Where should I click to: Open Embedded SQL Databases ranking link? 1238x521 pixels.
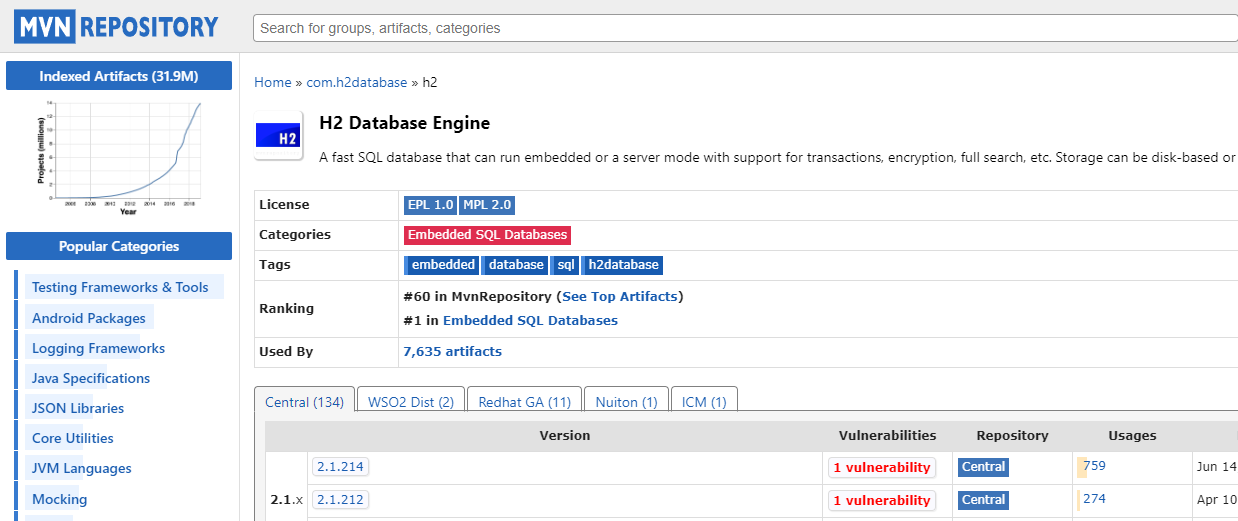(x=530, y=321)
